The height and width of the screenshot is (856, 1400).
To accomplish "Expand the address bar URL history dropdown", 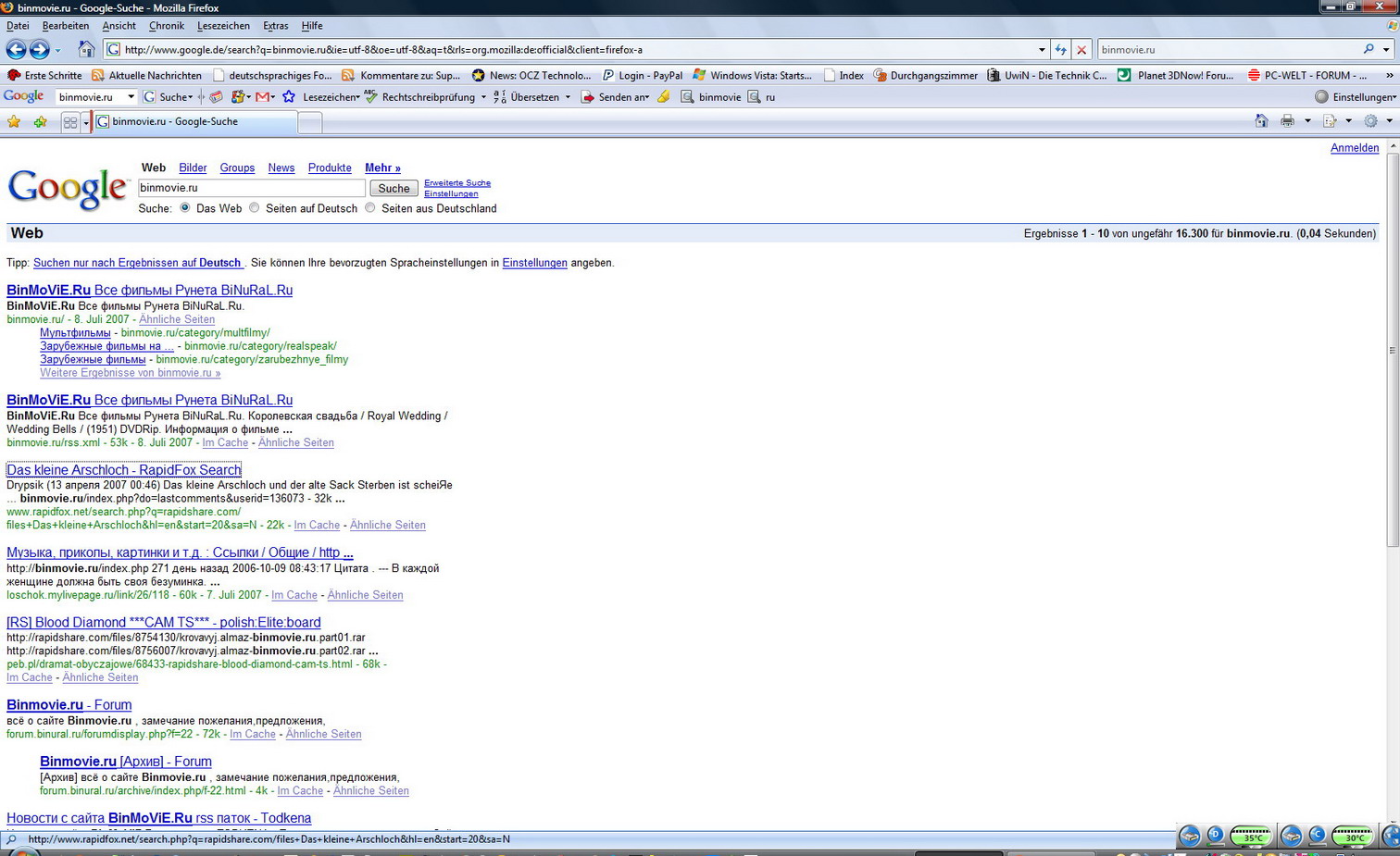I will [1042, 50].
